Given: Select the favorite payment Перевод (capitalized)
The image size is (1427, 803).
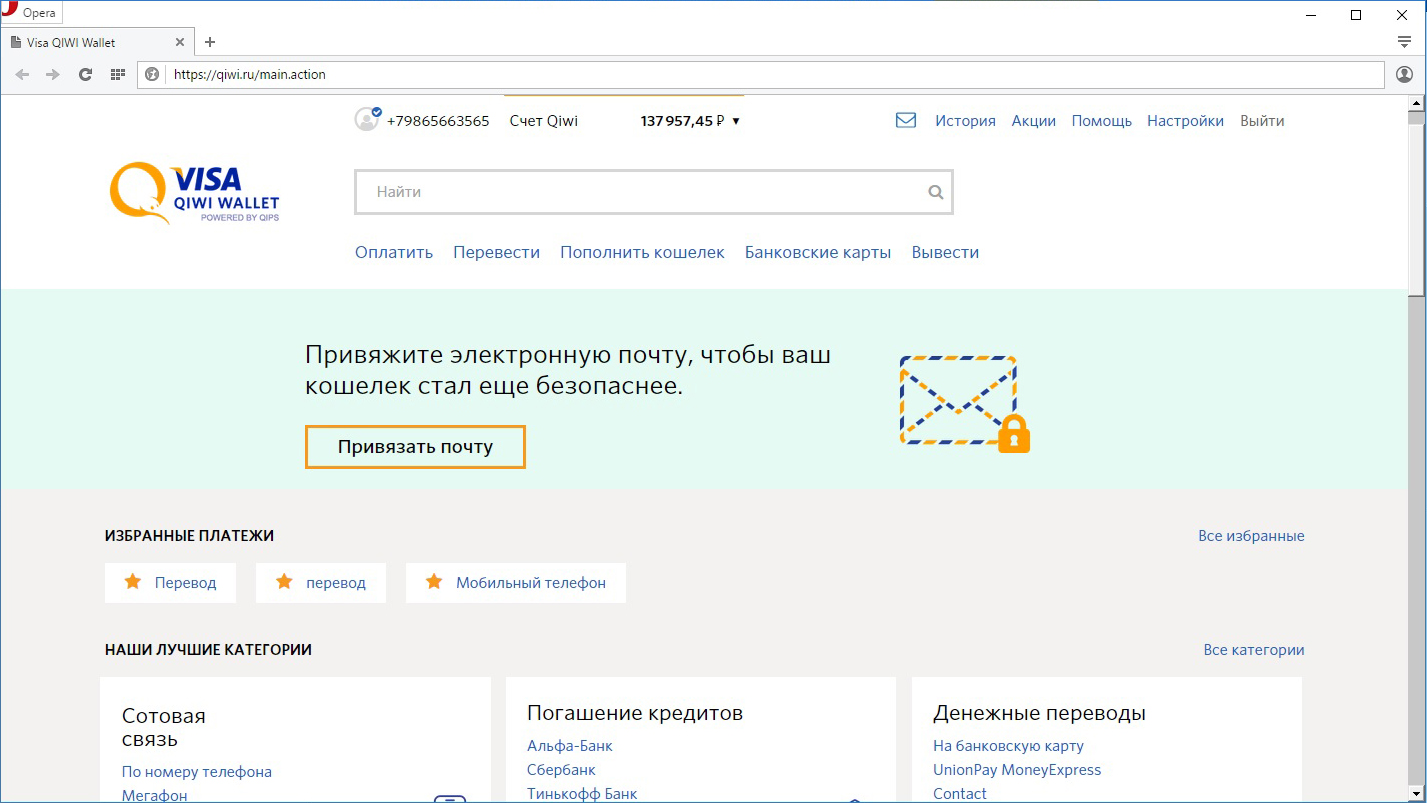Looking at the screenshot, I should 170,582.
